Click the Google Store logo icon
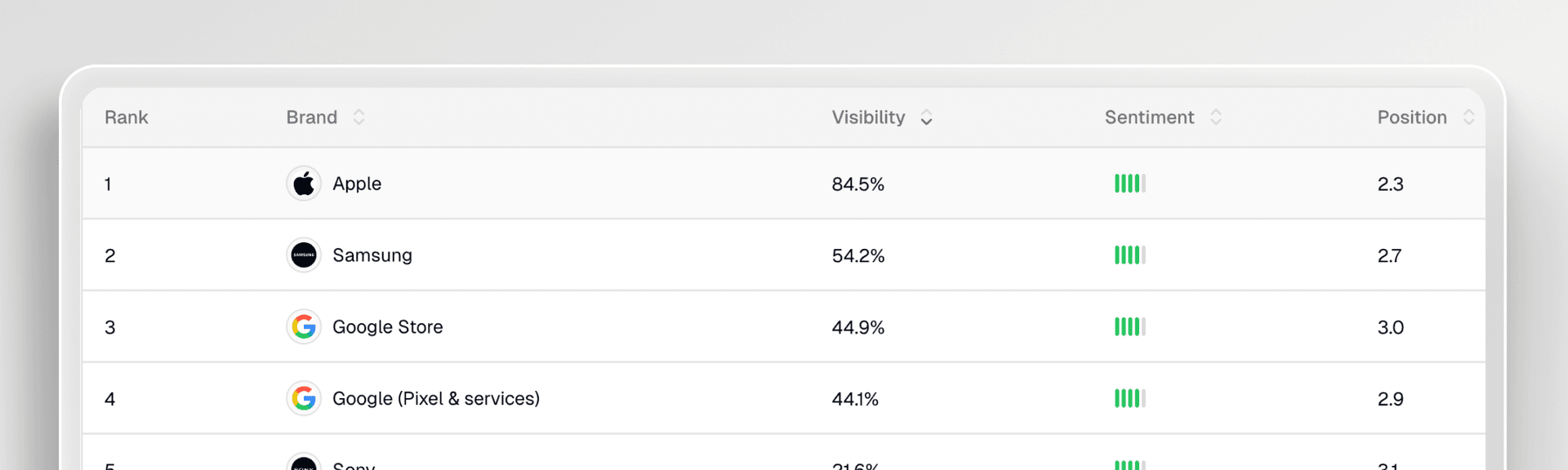 coord(303,326)
